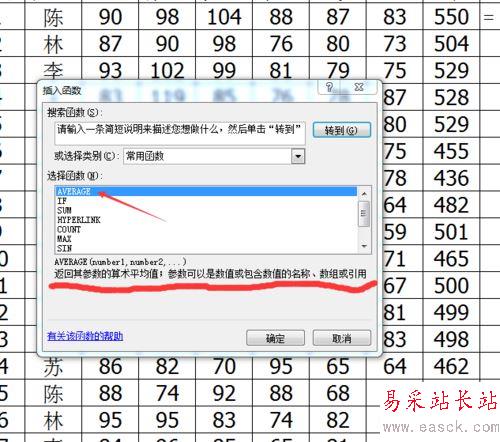Select the cell with total 498
The height and width of the screenshot is (442, 500).
[x=451, y=339]
